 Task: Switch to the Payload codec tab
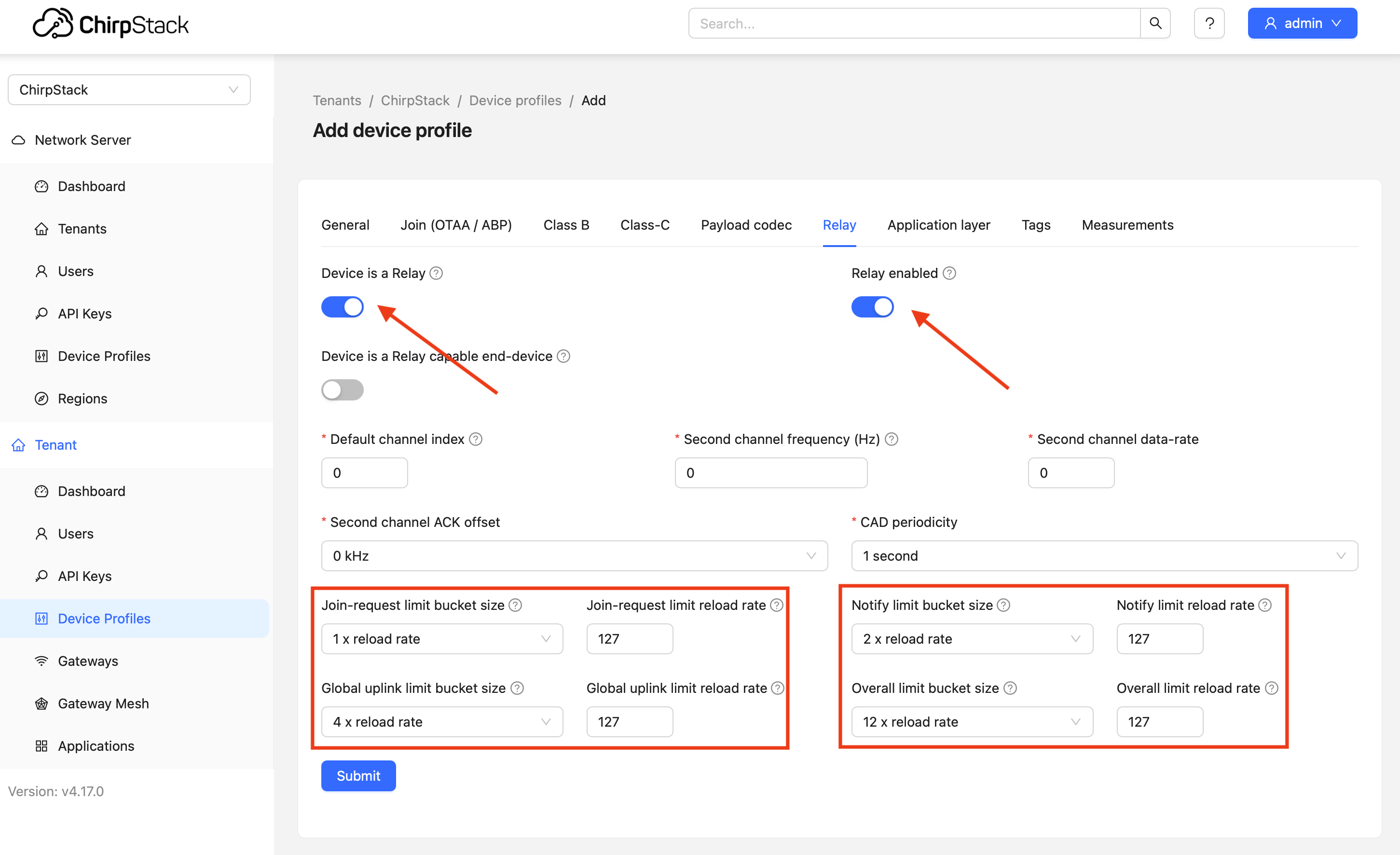coord(746,225)
